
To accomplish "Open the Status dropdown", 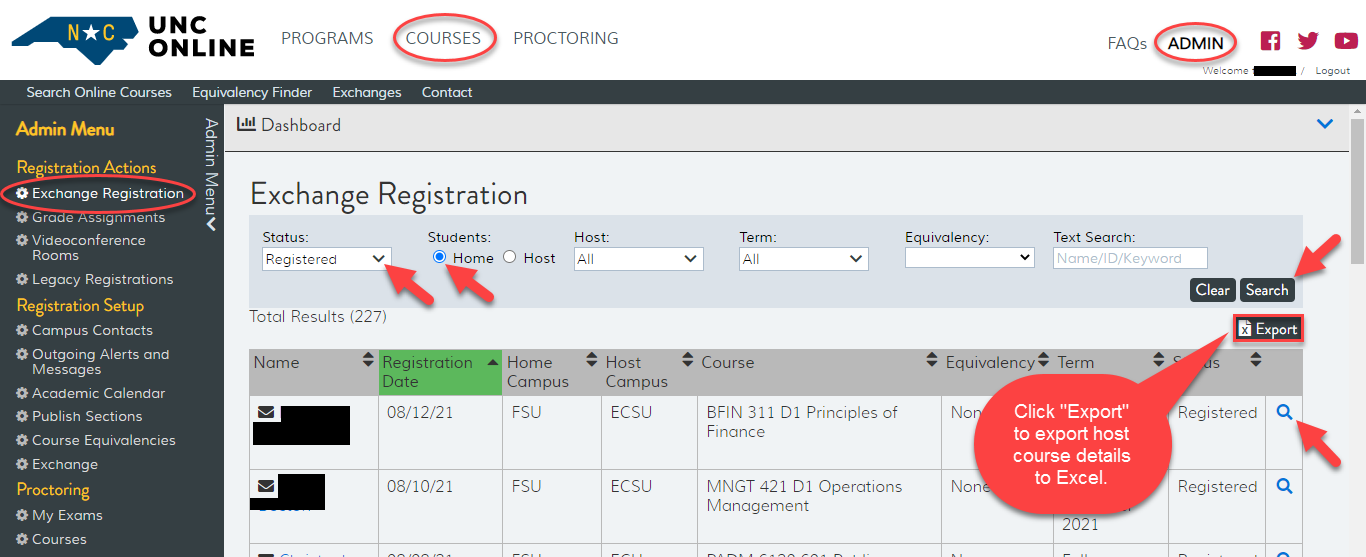I will pyautogui.click(x=325, y=259).
